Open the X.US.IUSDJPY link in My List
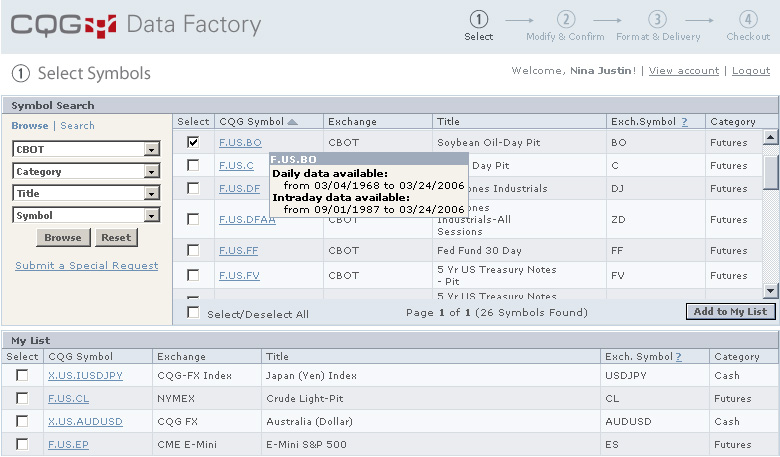The width and height of the screenshot is (780, 457). coord(85,375)
